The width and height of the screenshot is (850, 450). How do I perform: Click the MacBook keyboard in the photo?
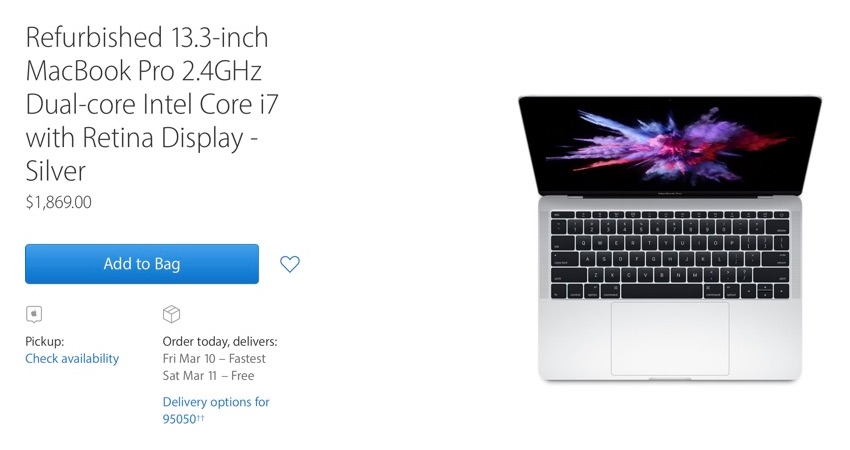670,254
